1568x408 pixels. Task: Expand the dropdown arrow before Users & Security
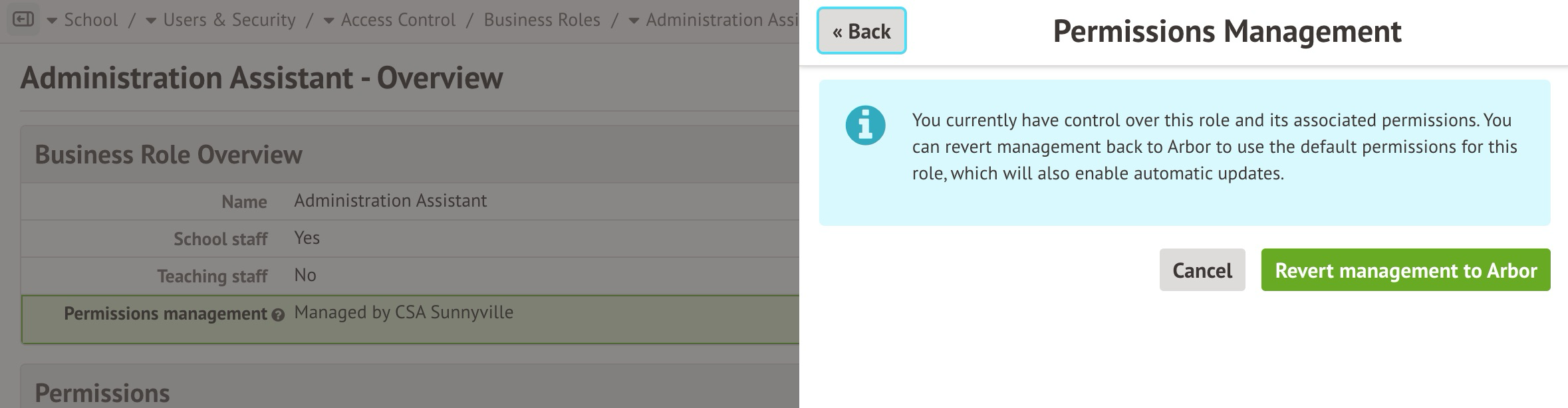tap(151, 21)
